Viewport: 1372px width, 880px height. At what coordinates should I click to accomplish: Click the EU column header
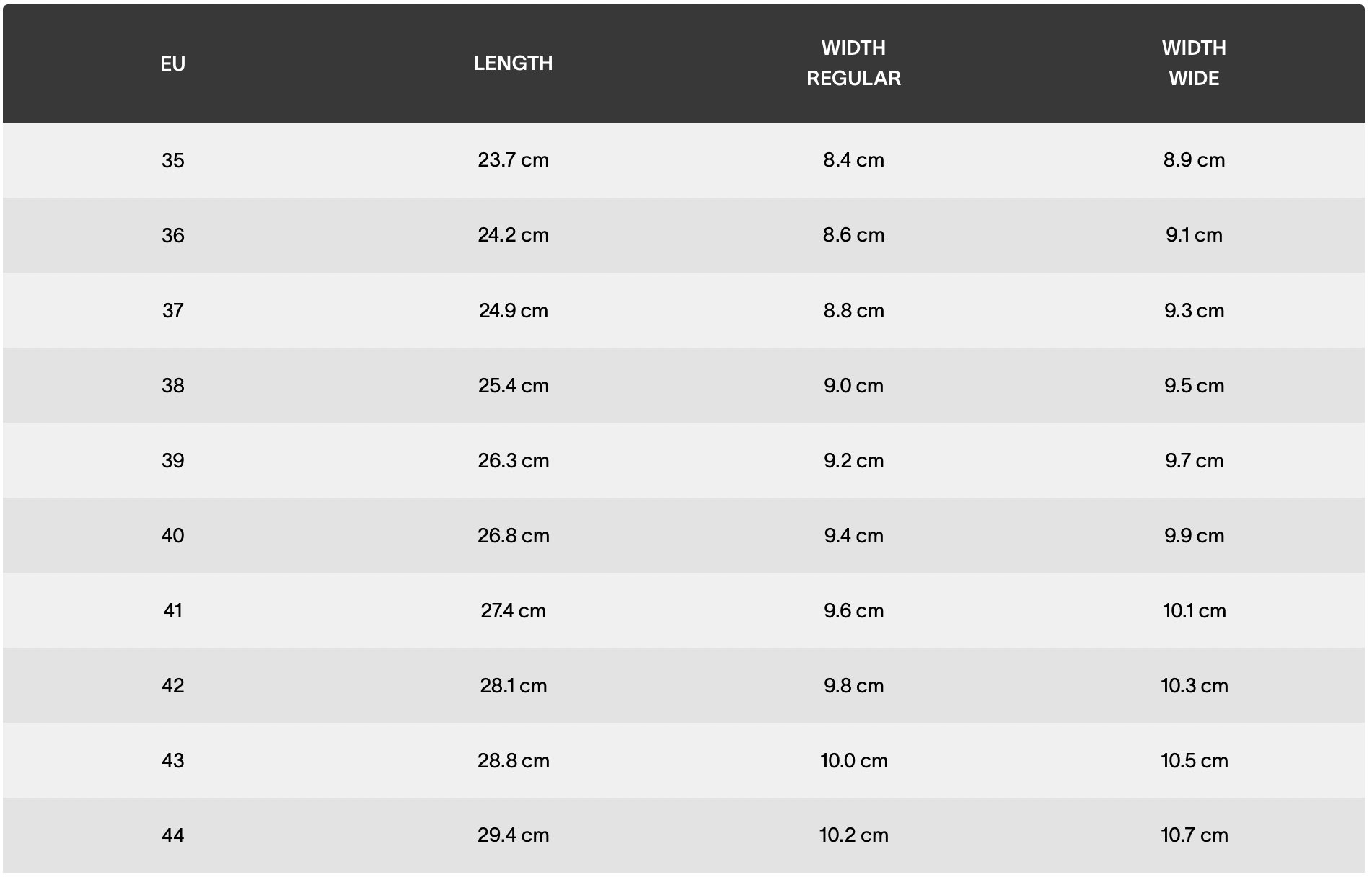(x=172, y=63)
